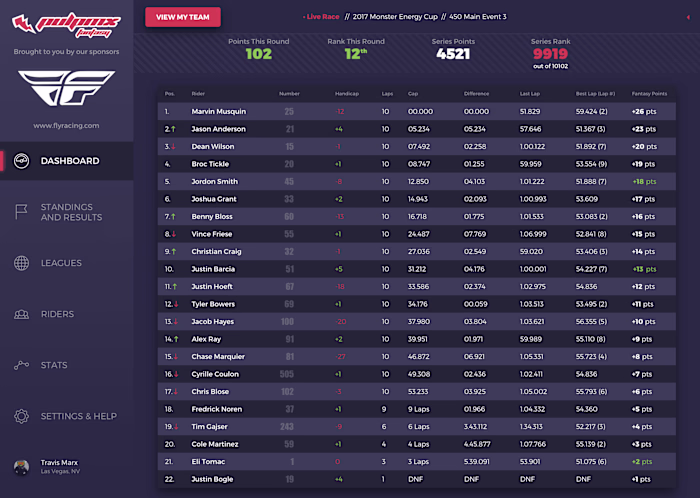Click the Standings and Results flag icon
700x498 pixels.
click(x=21, y=212)
